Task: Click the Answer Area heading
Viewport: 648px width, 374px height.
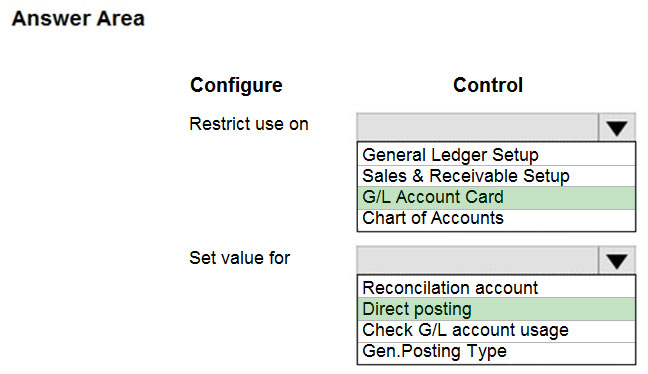Action: click(78, 19)
